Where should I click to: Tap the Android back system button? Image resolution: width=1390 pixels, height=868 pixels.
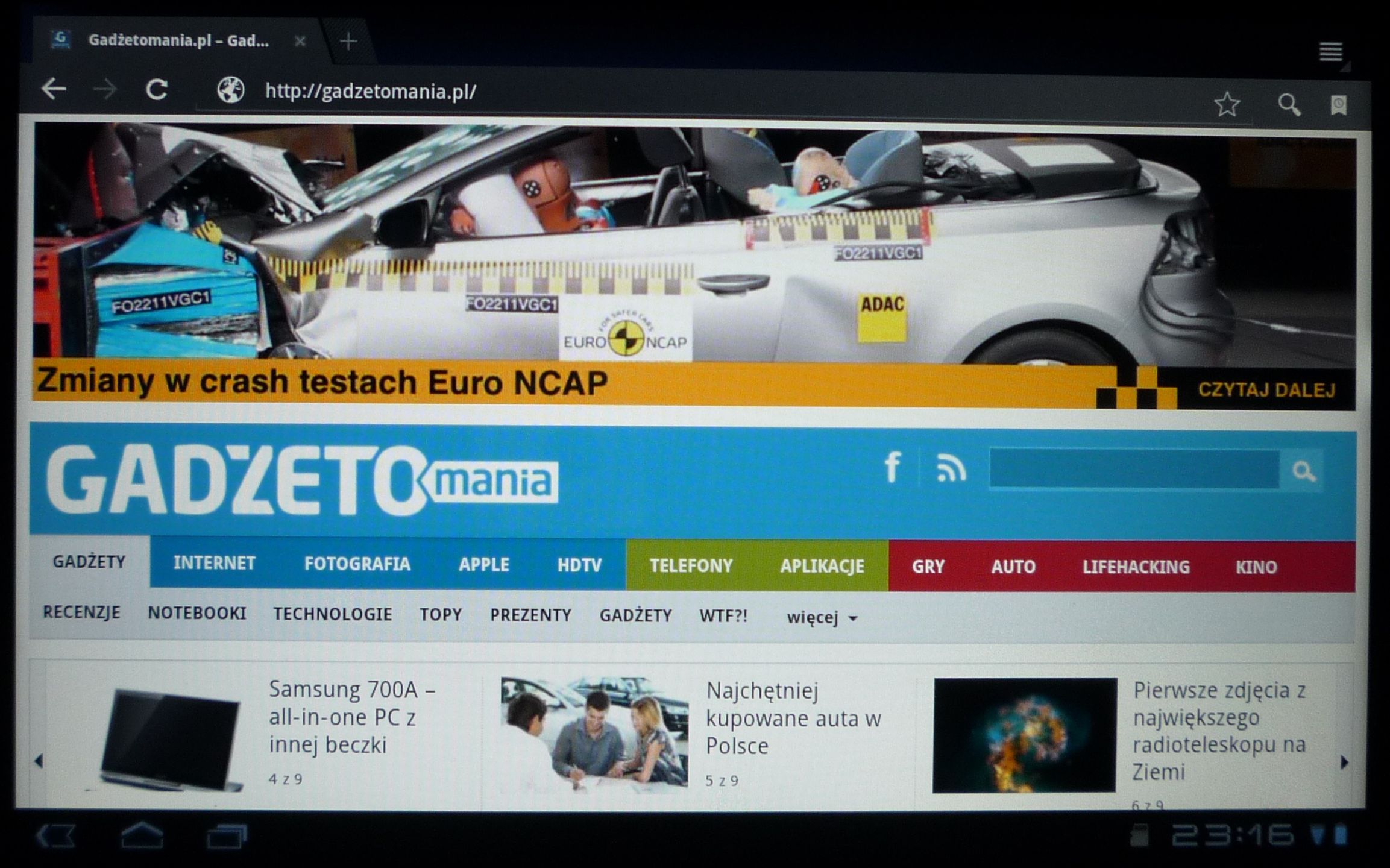point(55,836)
